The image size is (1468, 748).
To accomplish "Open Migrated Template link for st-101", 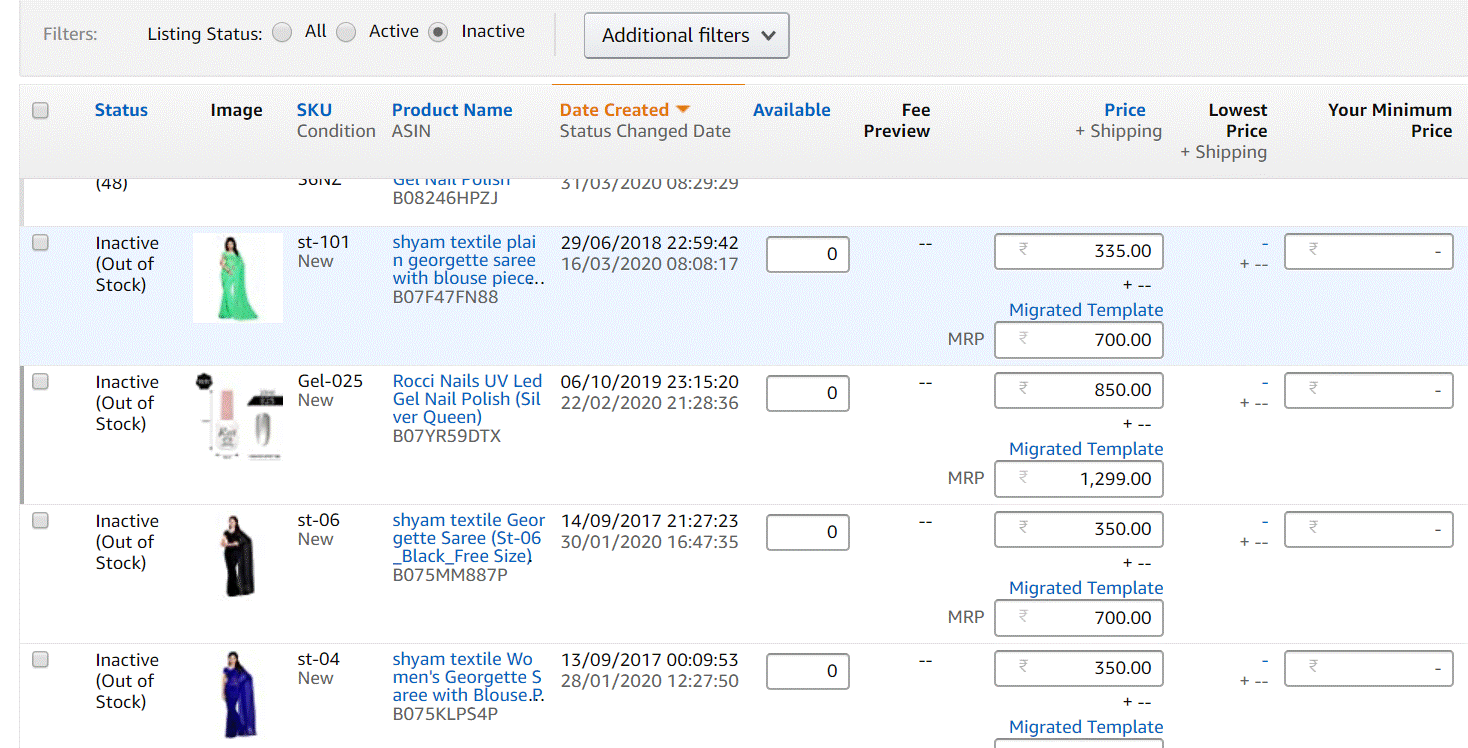I will click(x=1085, y=310).
